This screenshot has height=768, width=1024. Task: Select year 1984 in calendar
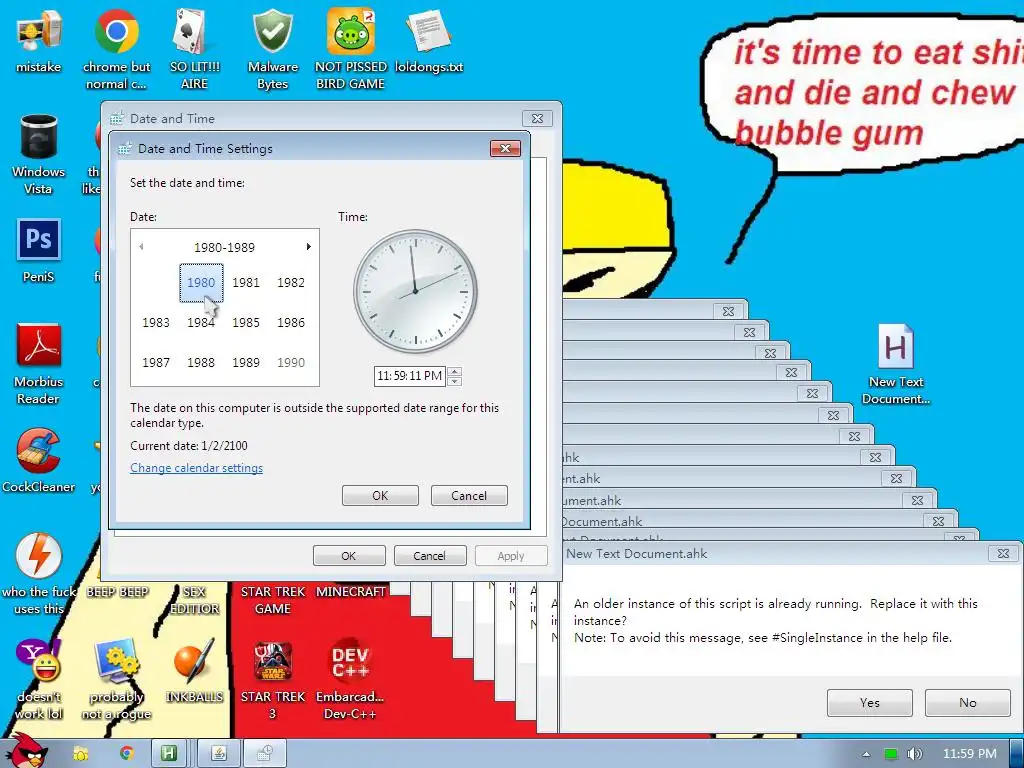[201, 323]
